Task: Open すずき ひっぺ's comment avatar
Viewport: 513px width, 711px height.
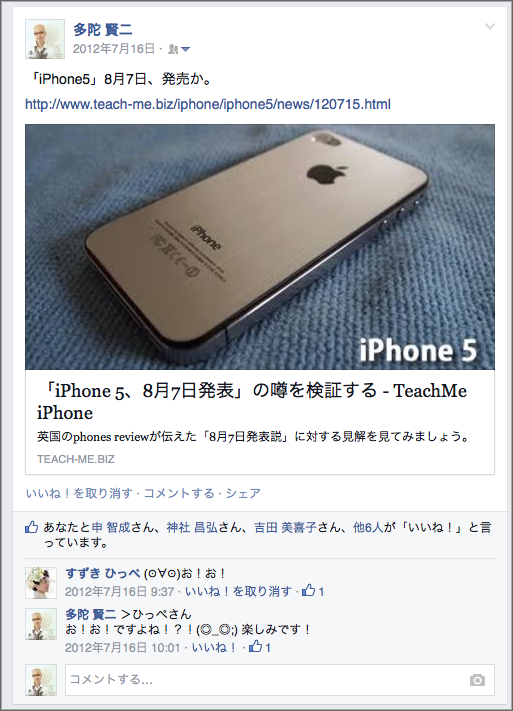Action: tap(41, 583)
